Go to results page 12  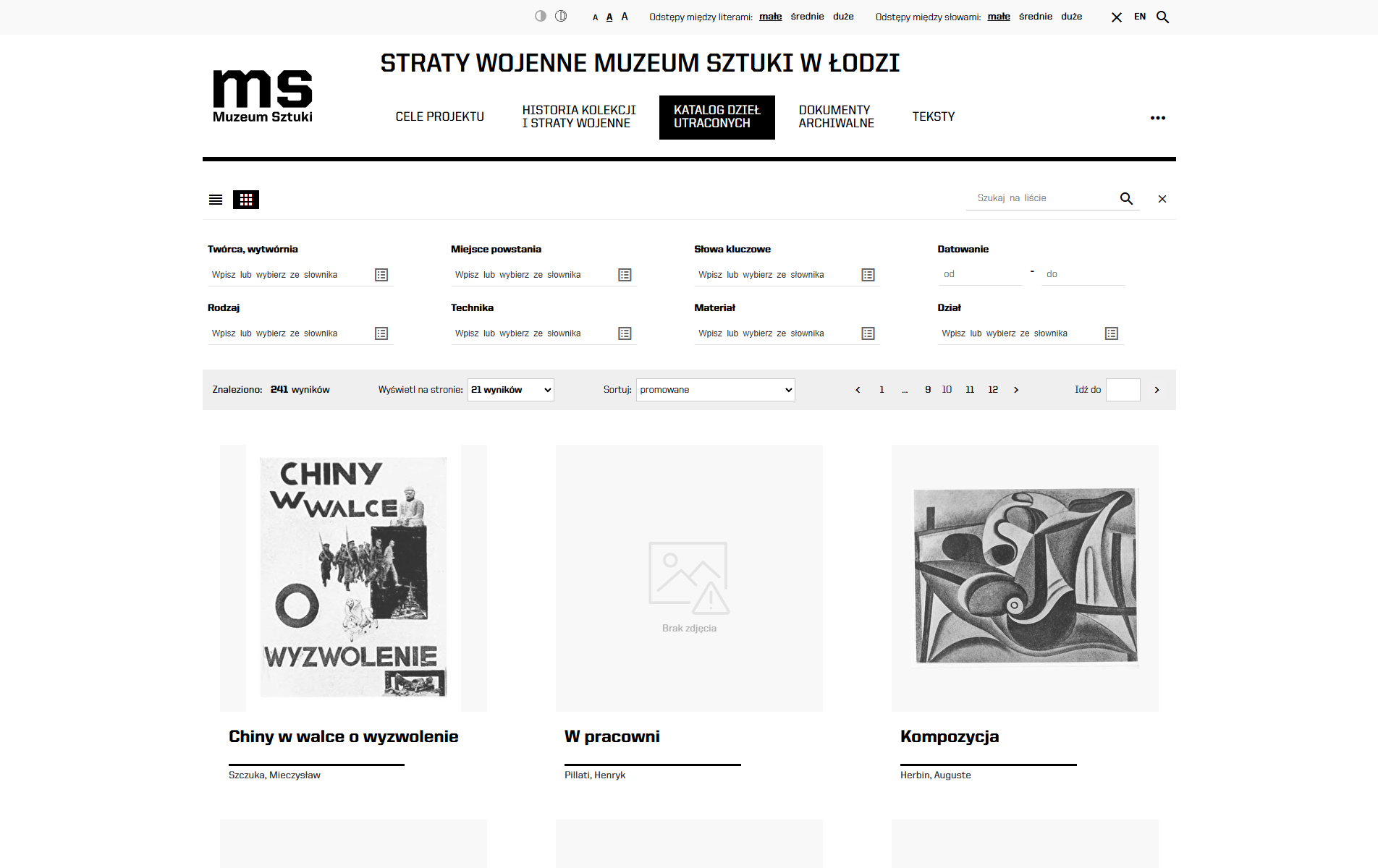[x=993, y=390]
